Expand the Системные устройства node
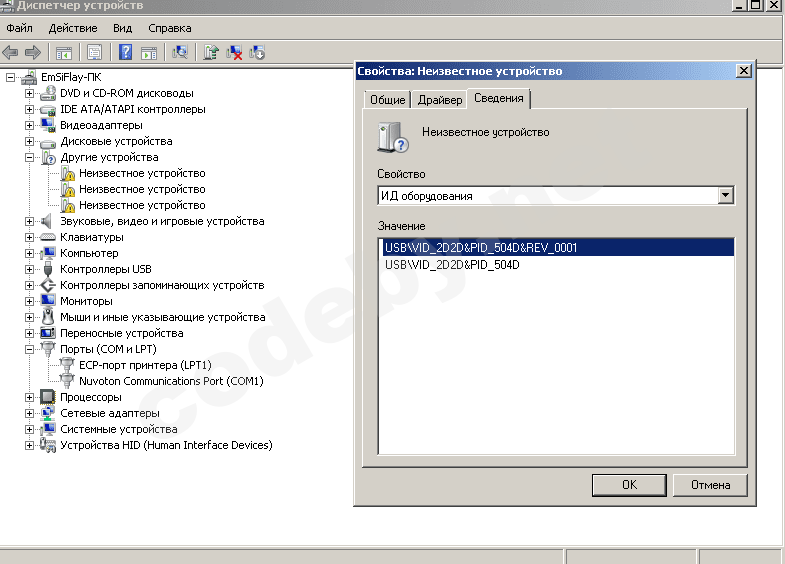This screenshot has height=564, width=785. (30, 429)
